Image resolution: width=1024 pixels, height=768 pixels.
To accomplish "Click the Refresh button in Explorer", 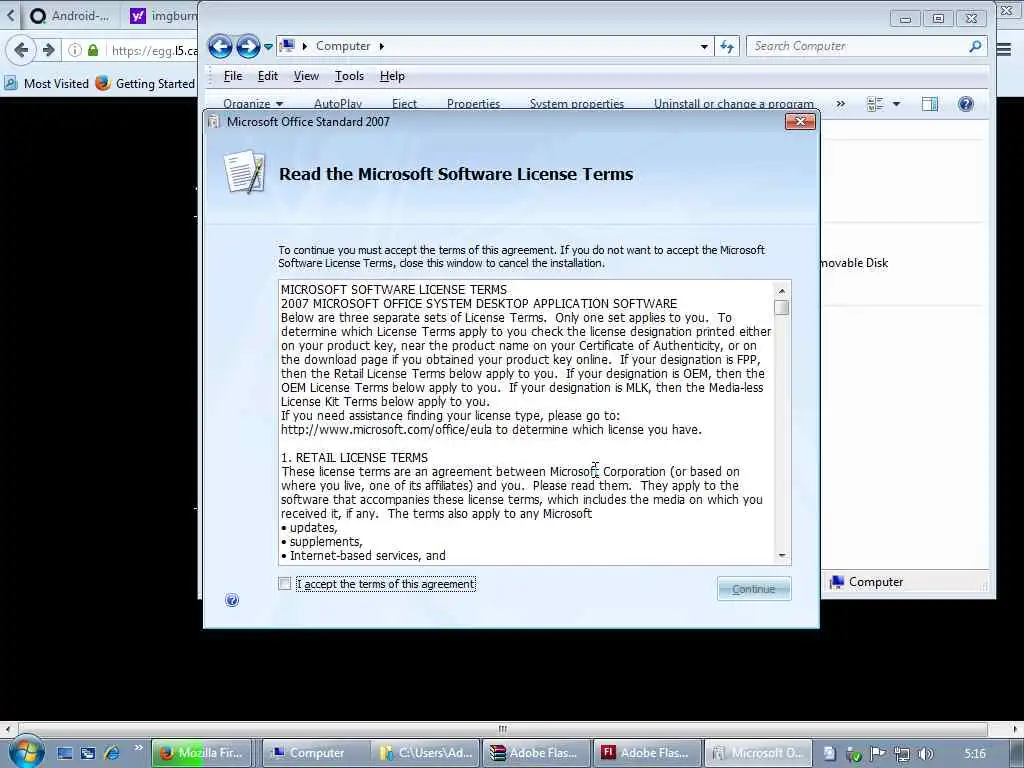I will [727, 46].
